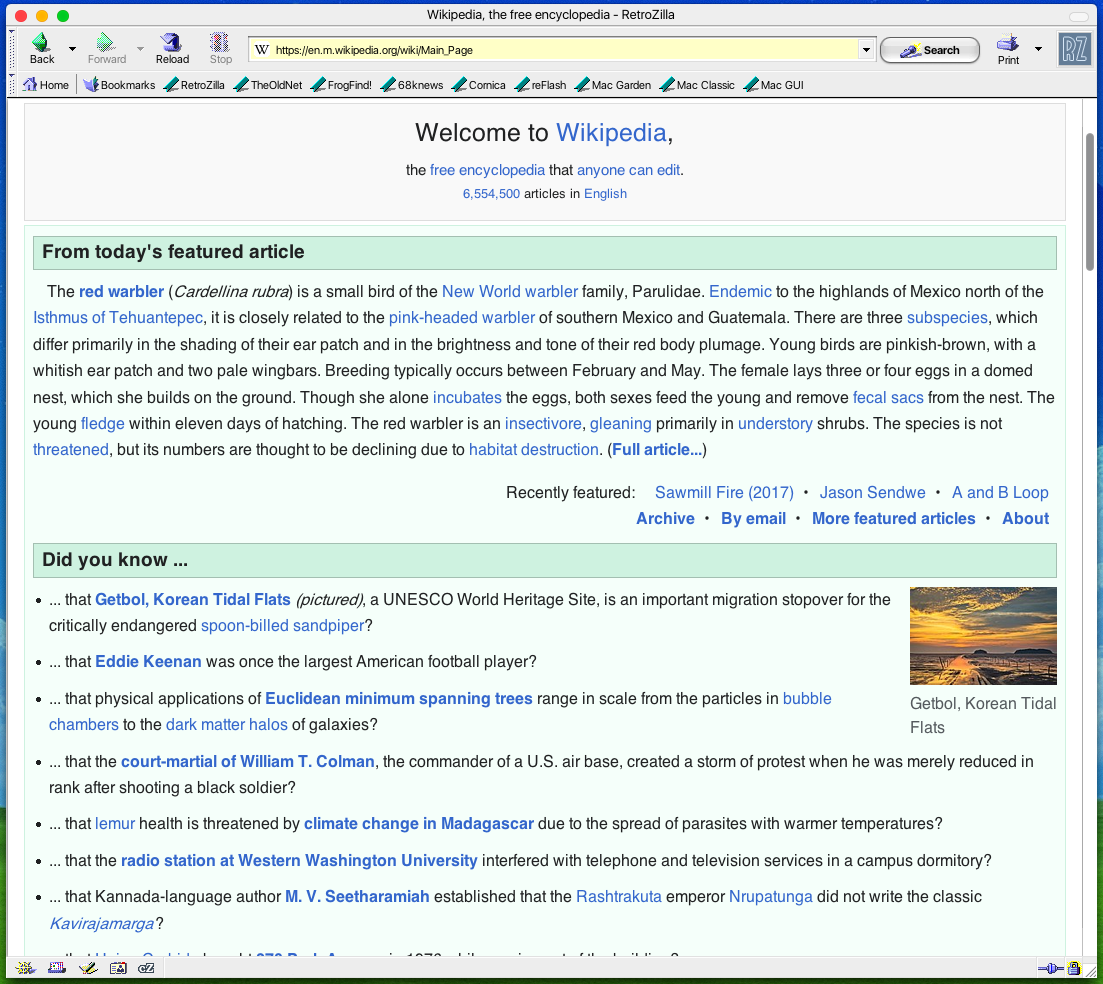1103x984 pixels.
Task: Open 'Euclidean minimum spanning trees' link
Action: coord(398,698)
